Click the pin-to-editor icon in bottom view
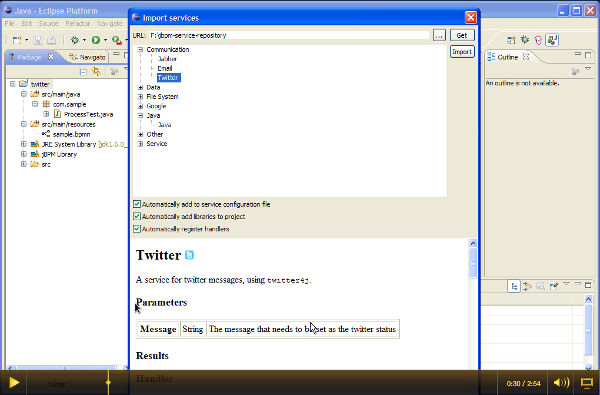Screen dimensions: 600x395 553,286
